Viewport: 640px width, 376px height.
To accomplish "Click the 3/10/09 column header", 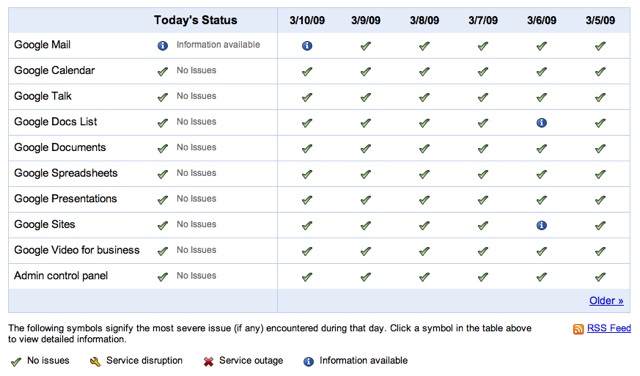I will click(x=307, y=20).
